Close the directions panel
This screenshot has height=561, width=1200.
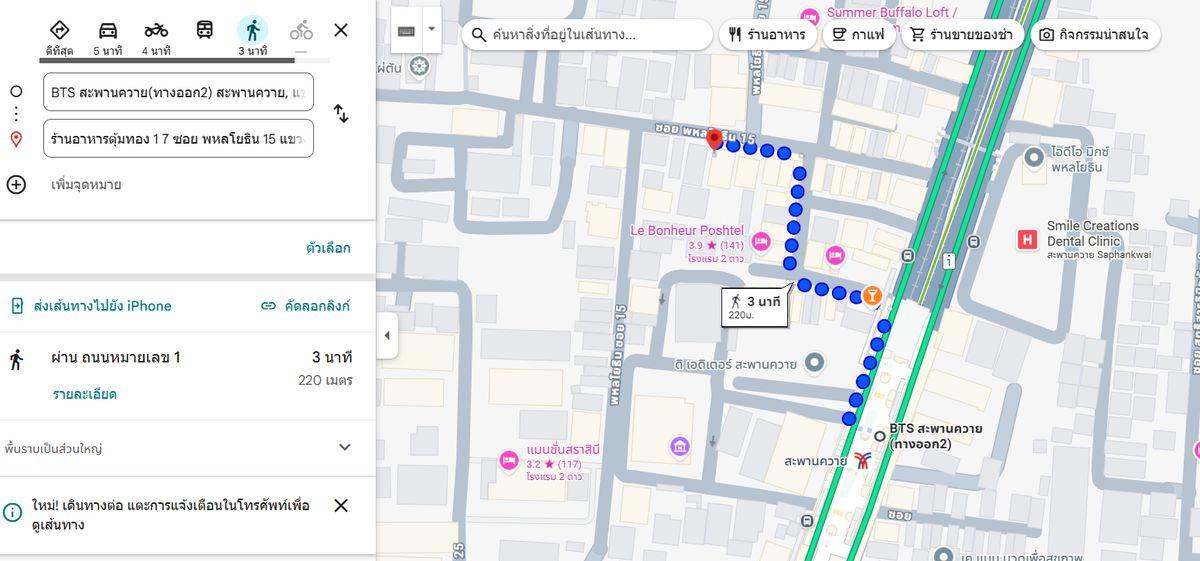coord(341,30)
